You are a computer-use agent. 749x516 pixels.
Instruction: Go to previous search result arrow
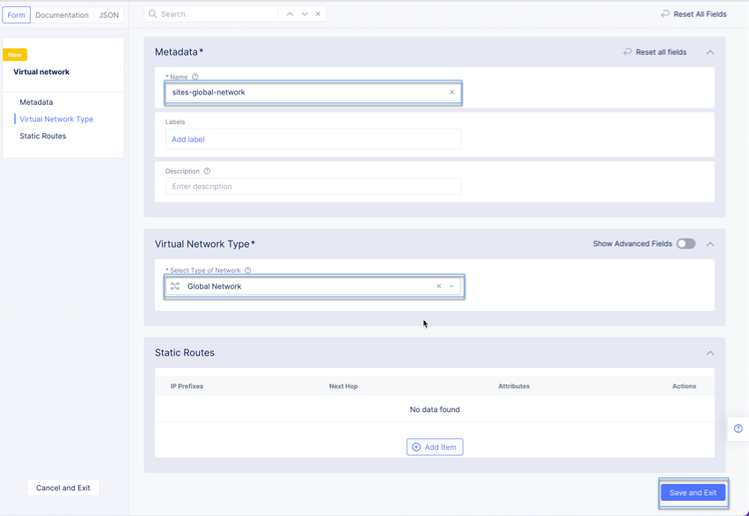click(290, 15)
